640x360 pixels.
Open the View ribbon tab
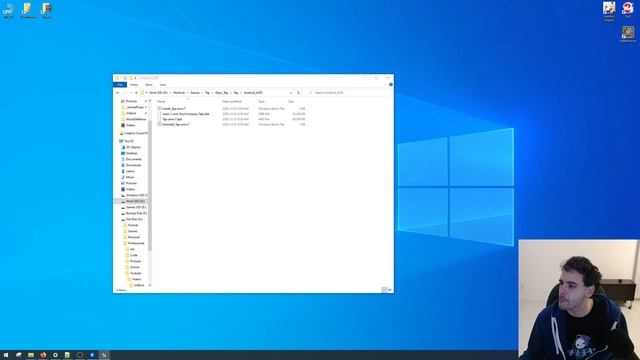coord(163,84)
